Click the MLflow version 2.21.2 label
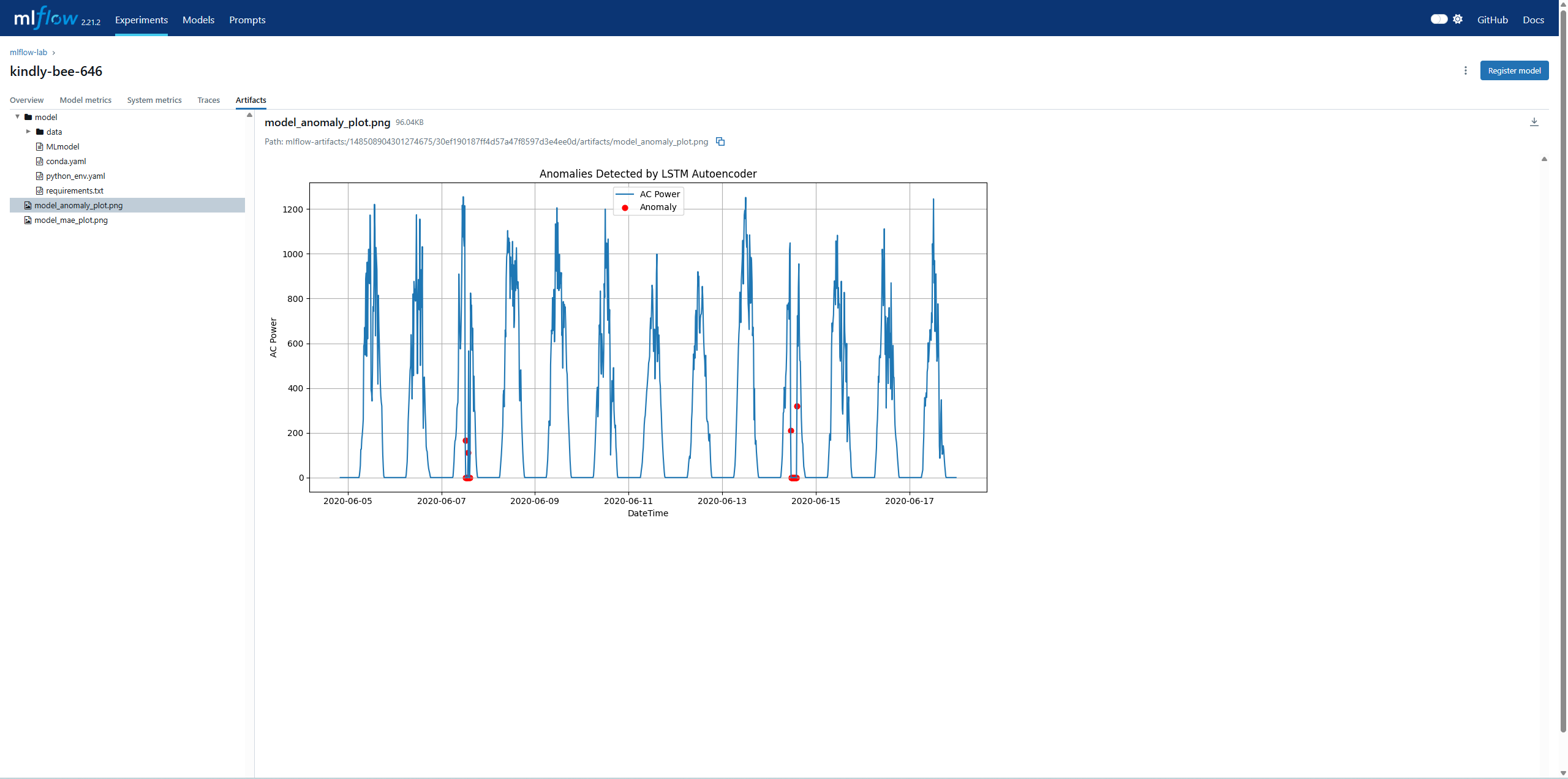Viewport: 1568px width, 779px height. 91,22
